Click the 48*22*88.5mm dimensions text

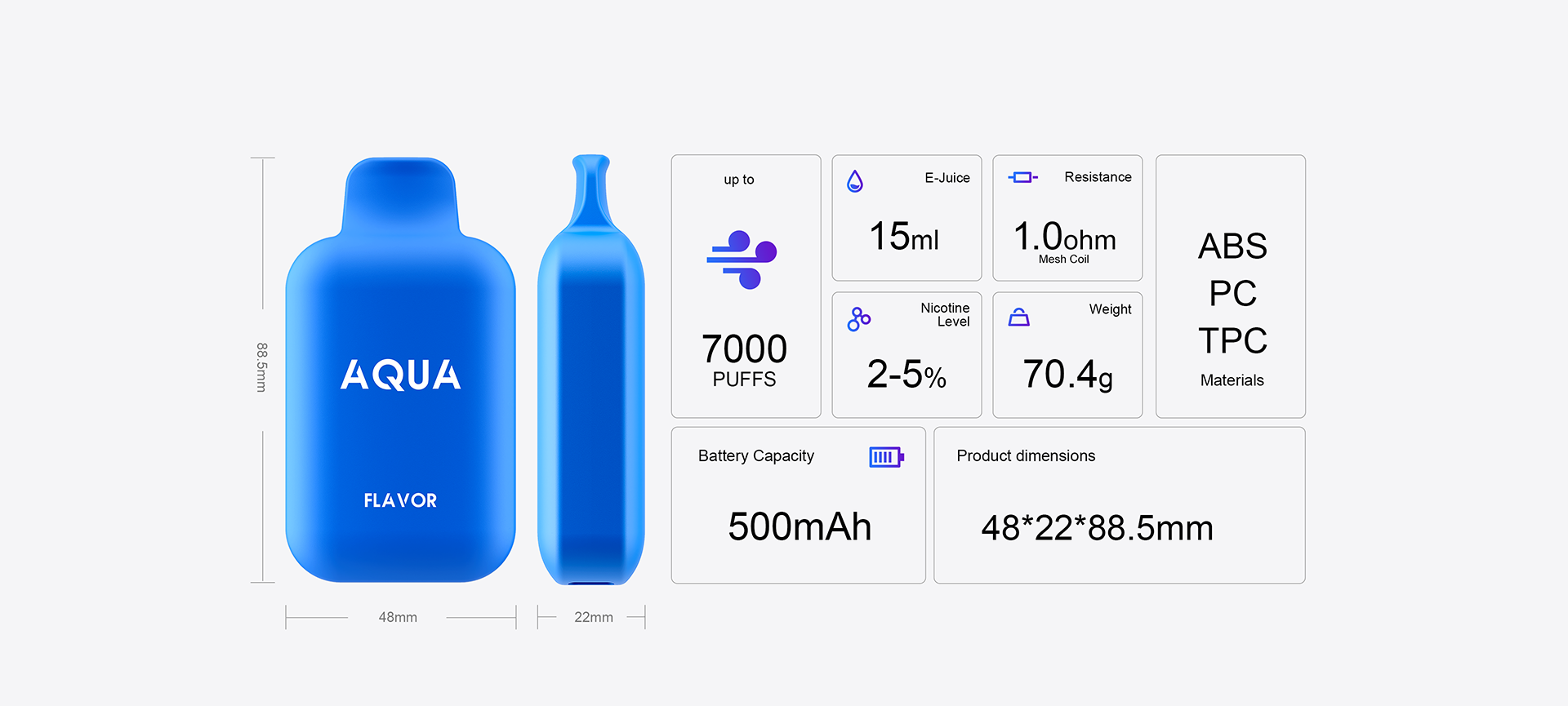[1097, 528]
